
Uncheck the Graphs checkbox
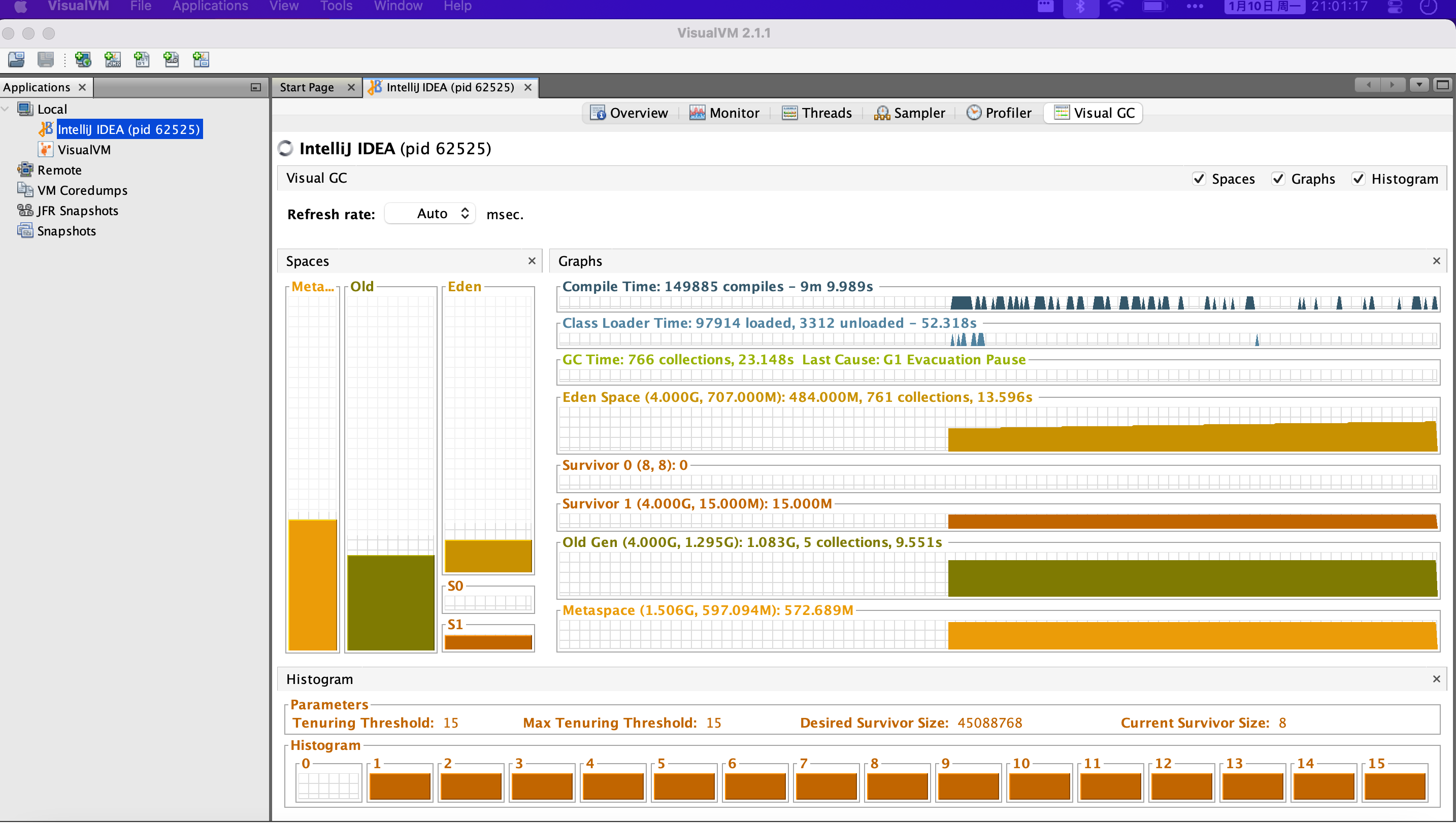click(x=1278, y=179)
